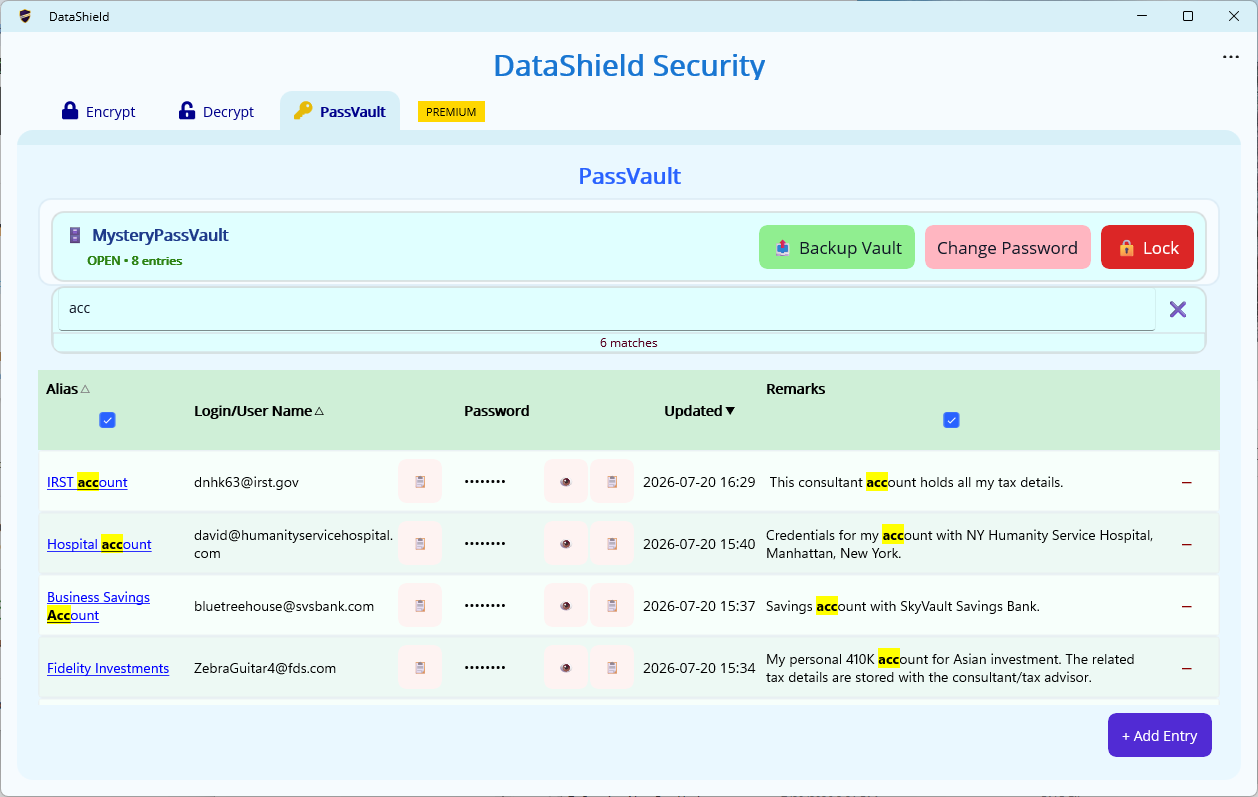This screenshot has height=797, width=1258.
Task: Click the 'OPEN • 8 entries' status text
Action: point(135,261)
